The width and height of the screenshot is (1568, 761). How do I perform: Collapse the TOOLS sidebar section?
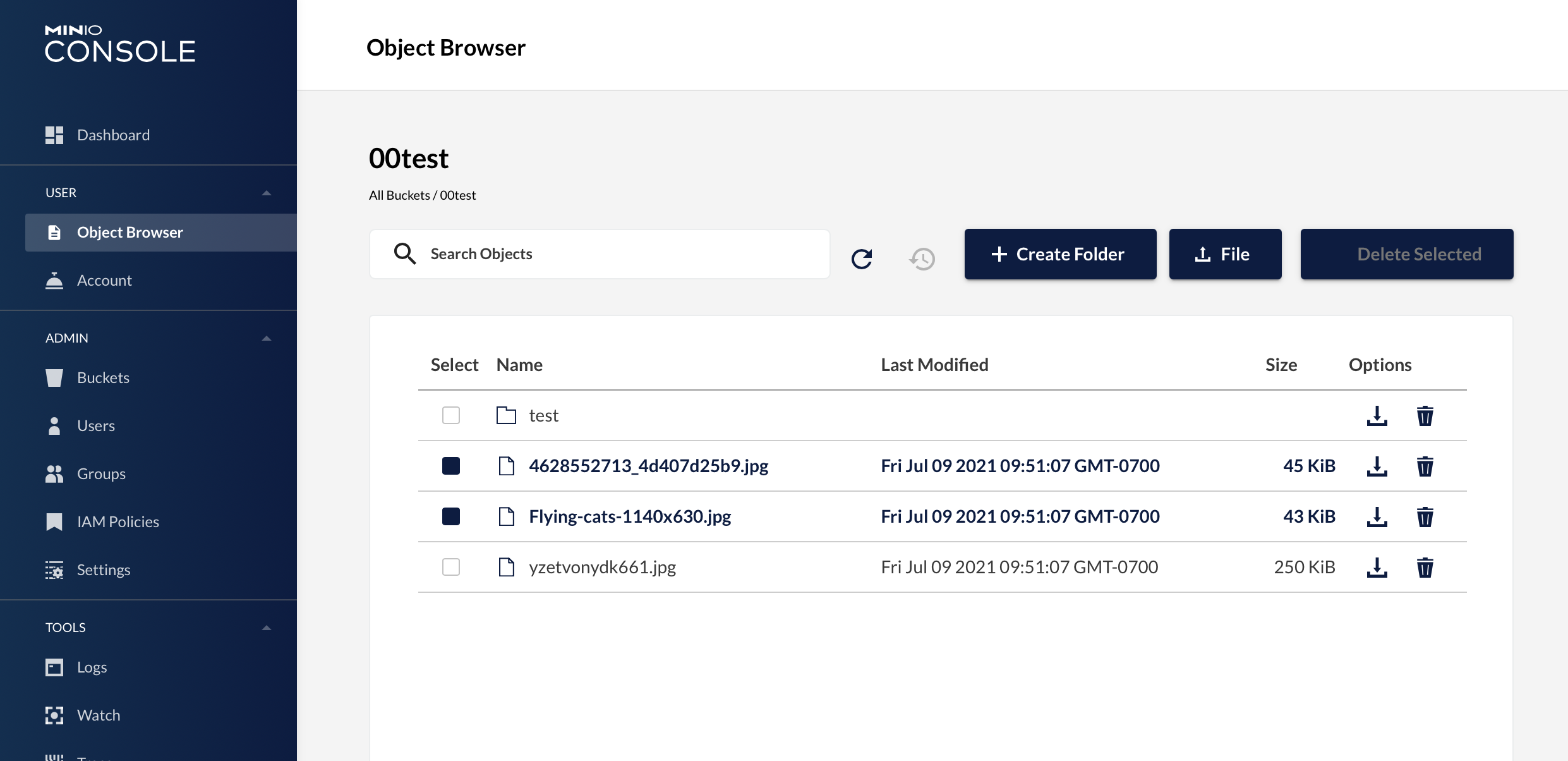point(266,628)
